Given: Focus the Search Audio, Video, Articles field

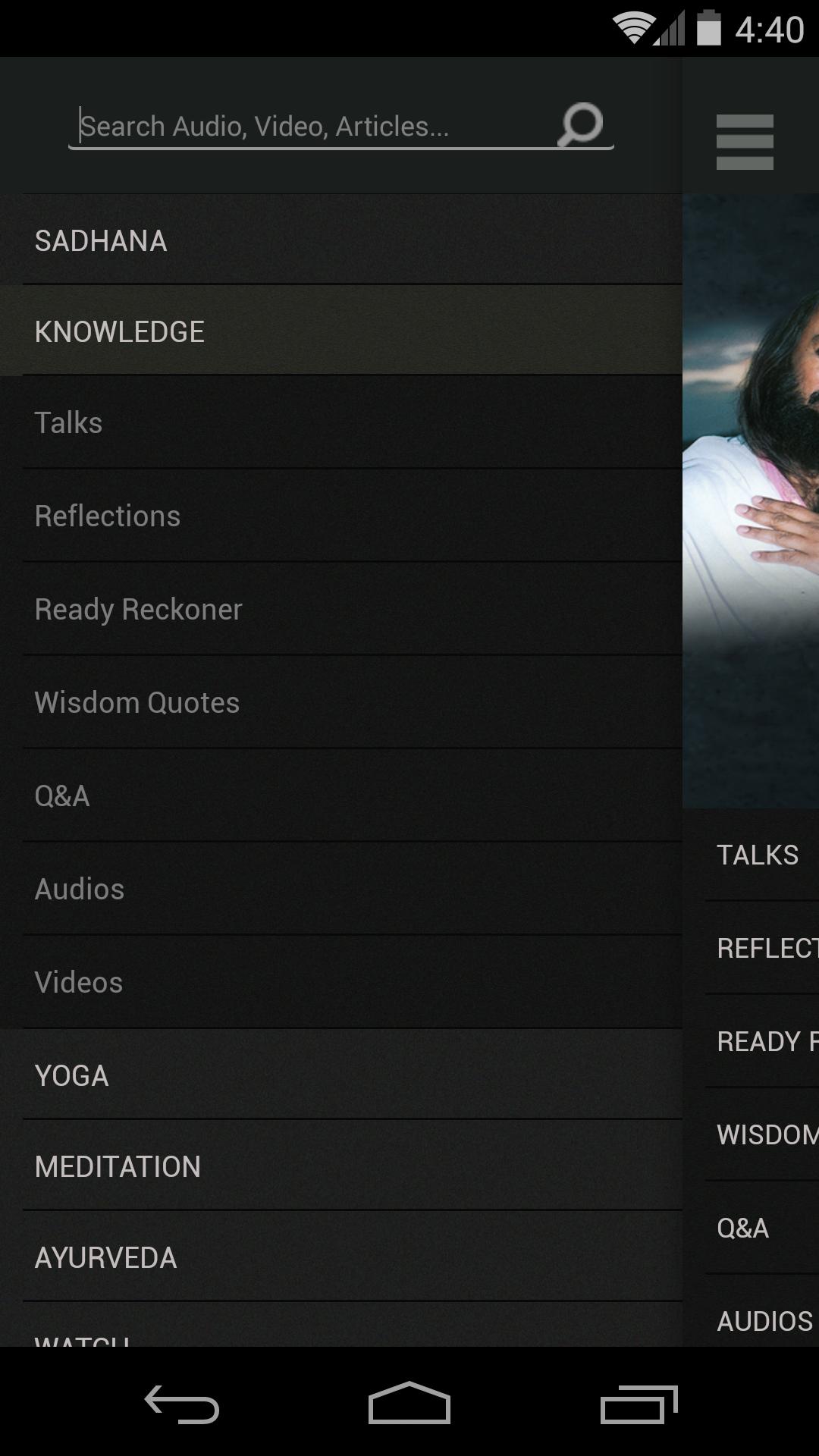Looking at the screenshot, I should pos(317,126).
